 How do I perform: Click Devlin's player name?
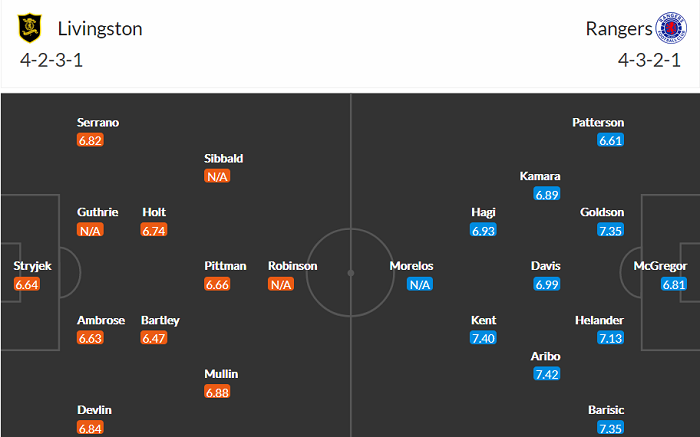[96, 410]
